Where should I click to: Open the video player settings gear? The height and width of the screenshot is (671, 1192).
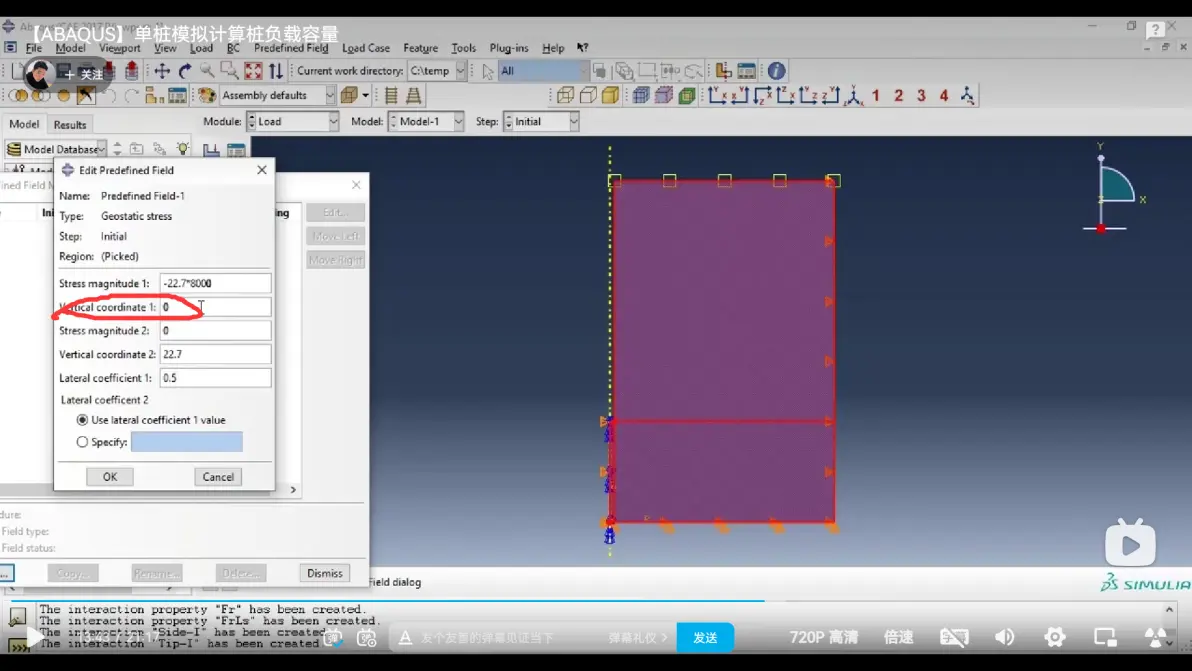1054,637
